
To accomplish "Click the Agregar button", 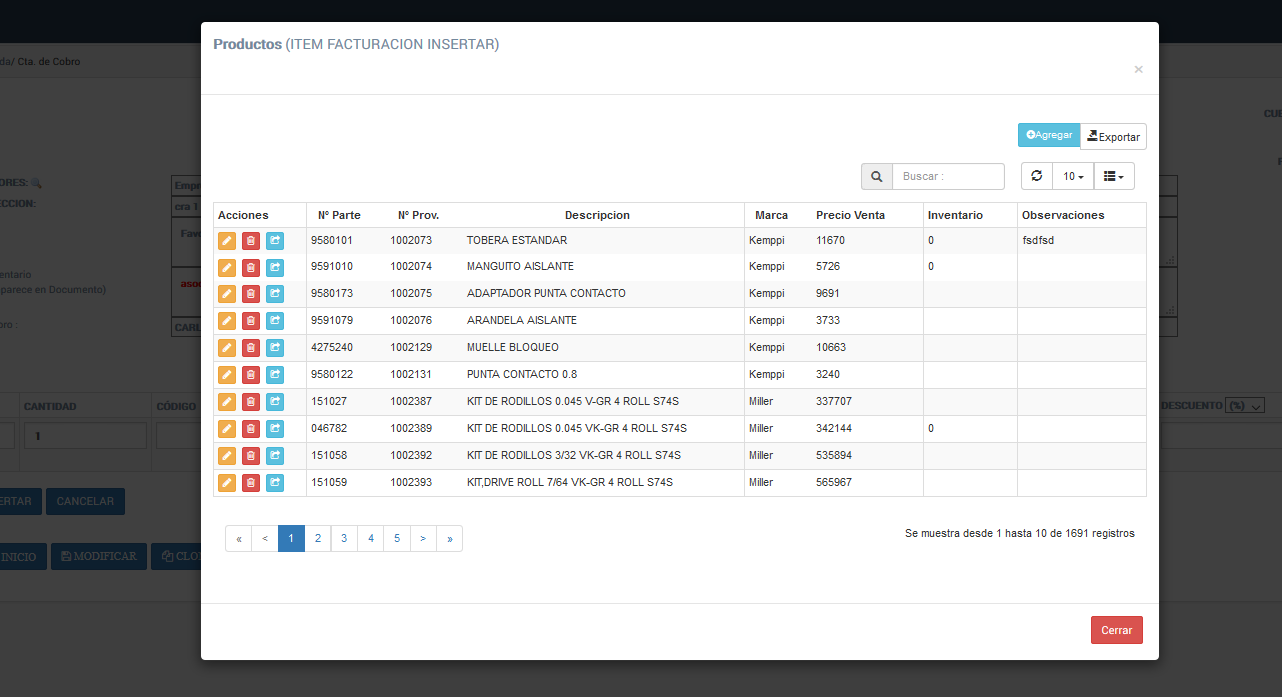I will tap(1048, 135).
